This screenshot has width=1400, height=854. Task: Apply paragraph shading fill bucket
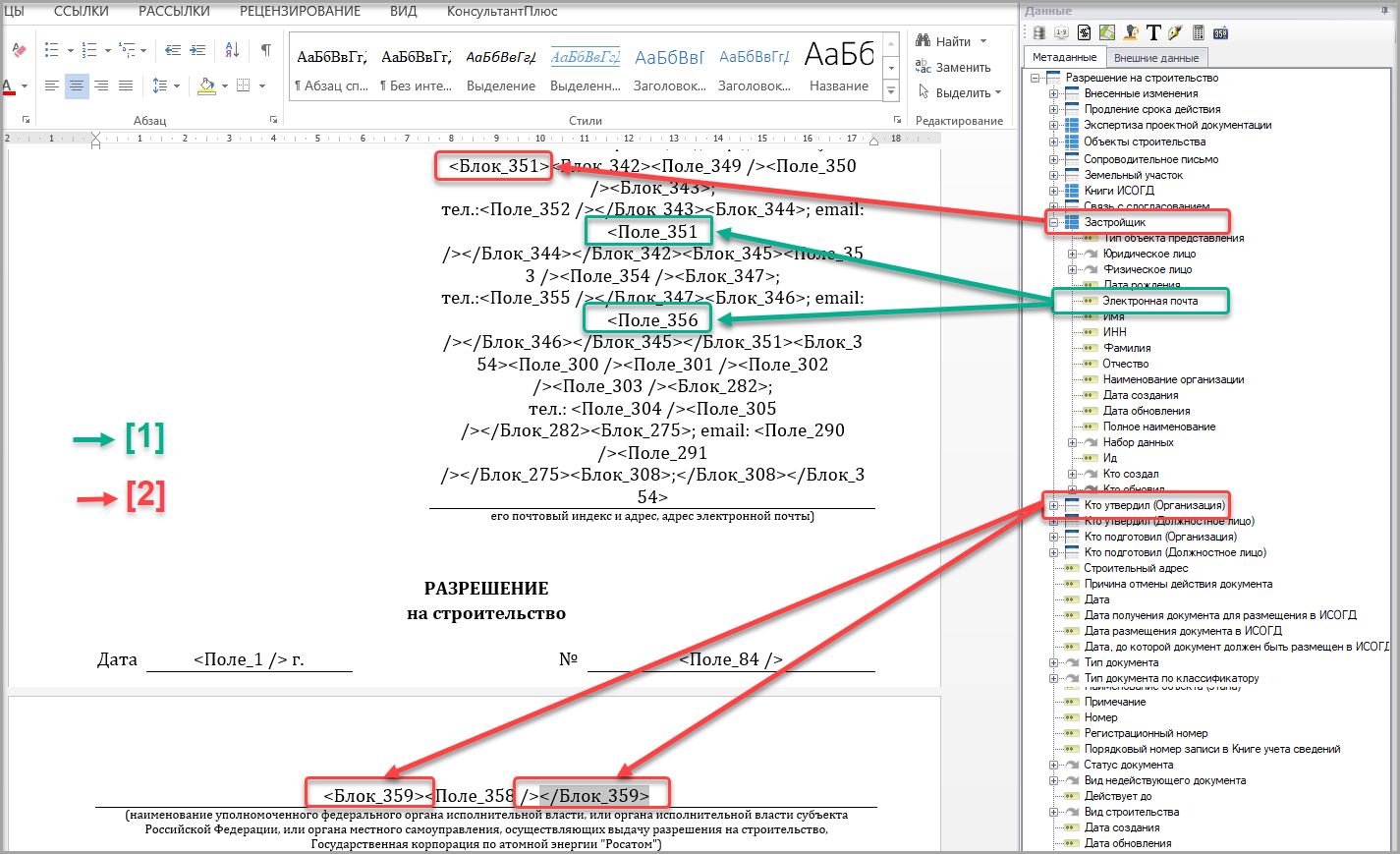tap(206, 86)
